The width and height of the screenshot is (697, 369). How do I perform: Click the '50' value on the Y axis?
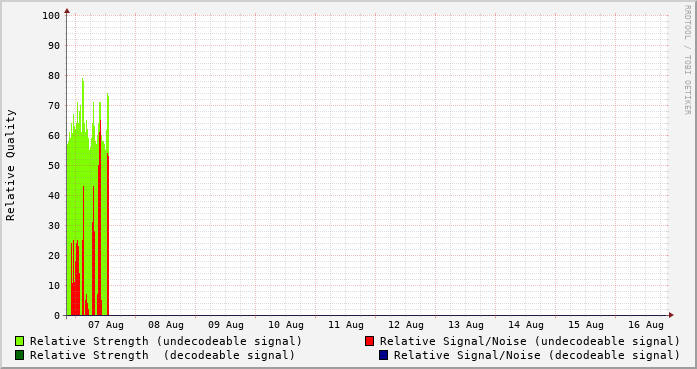[x=54, y=166]
